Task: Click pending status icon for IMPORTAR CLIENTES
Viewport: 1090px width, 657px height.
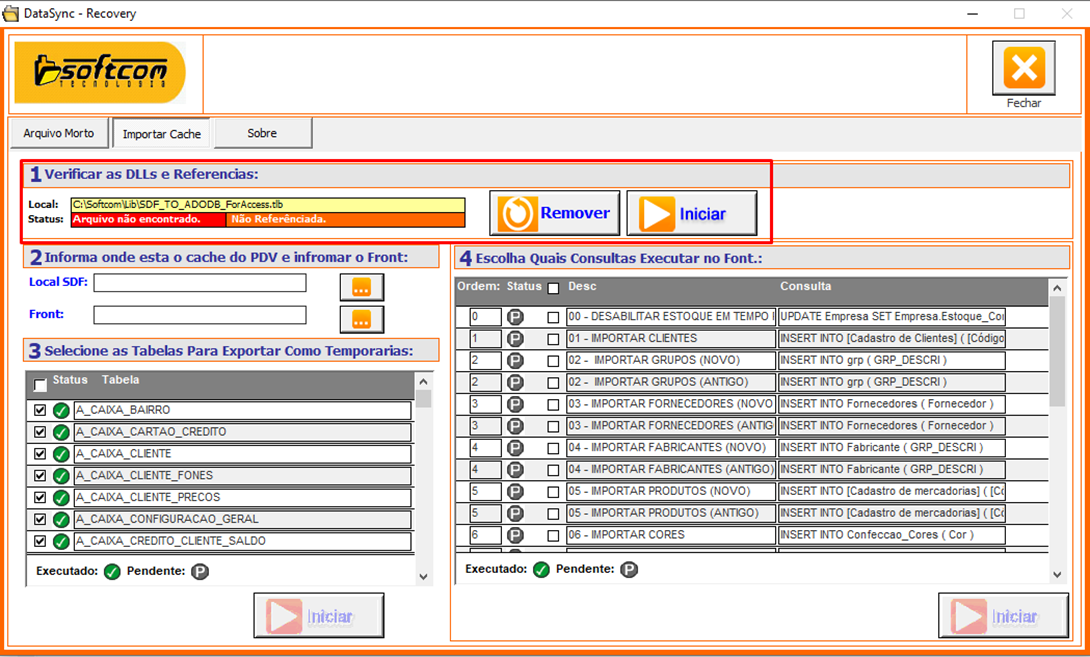Action: click(x=515, y=339)
